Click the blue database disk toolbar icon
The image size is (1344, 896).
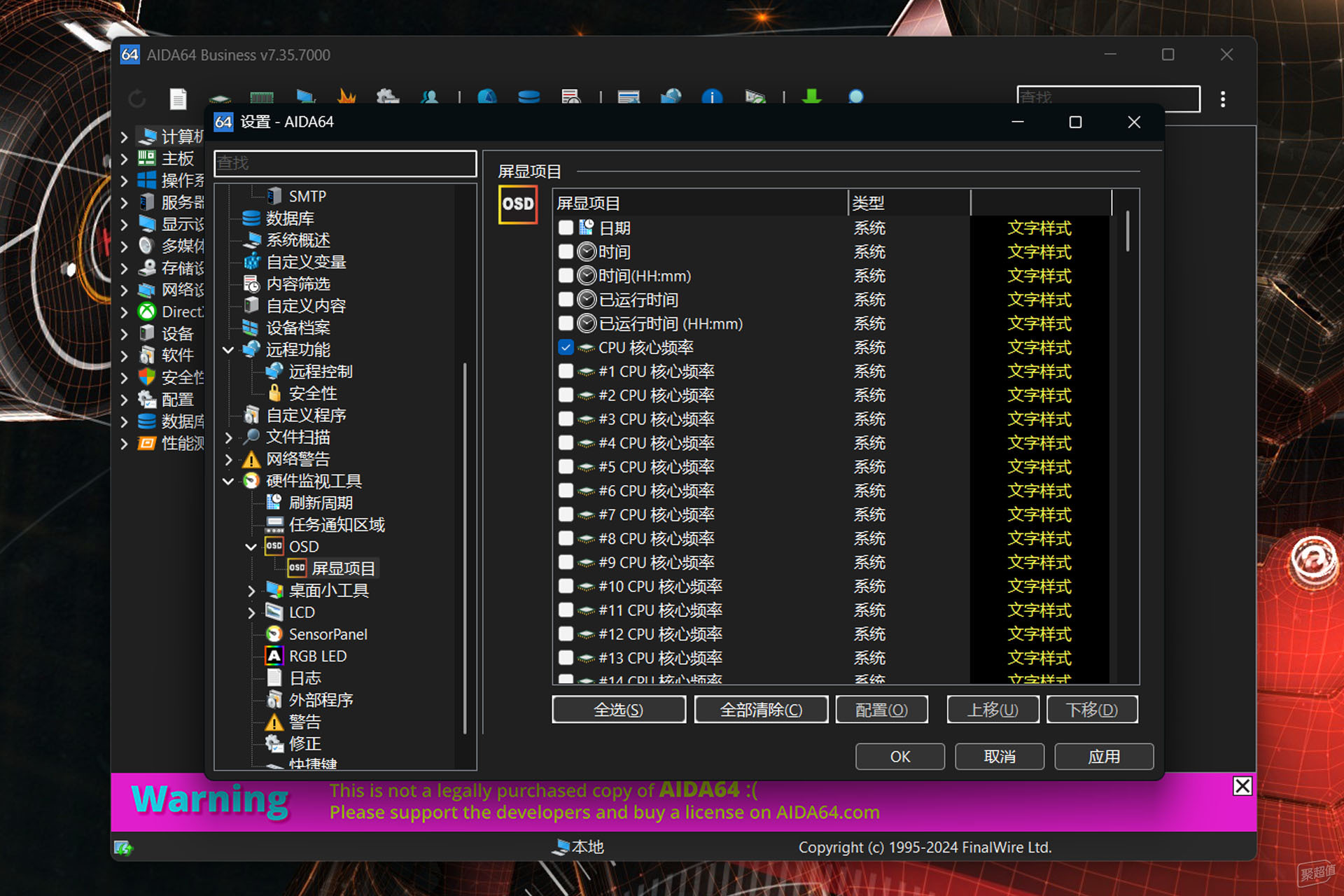(x=528, y=97)
